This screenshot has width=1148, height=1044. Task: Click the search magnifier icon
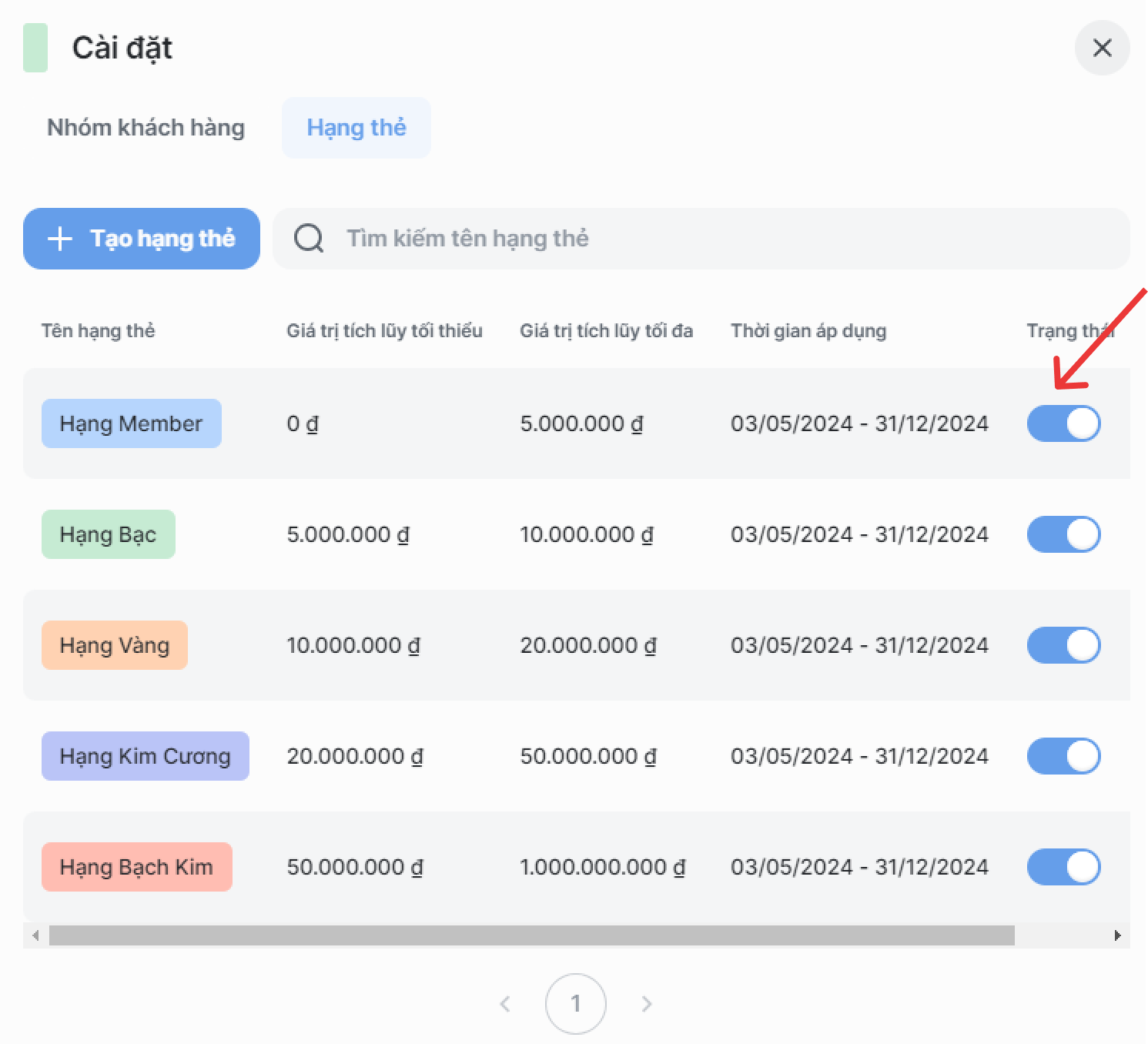point(309,239)
